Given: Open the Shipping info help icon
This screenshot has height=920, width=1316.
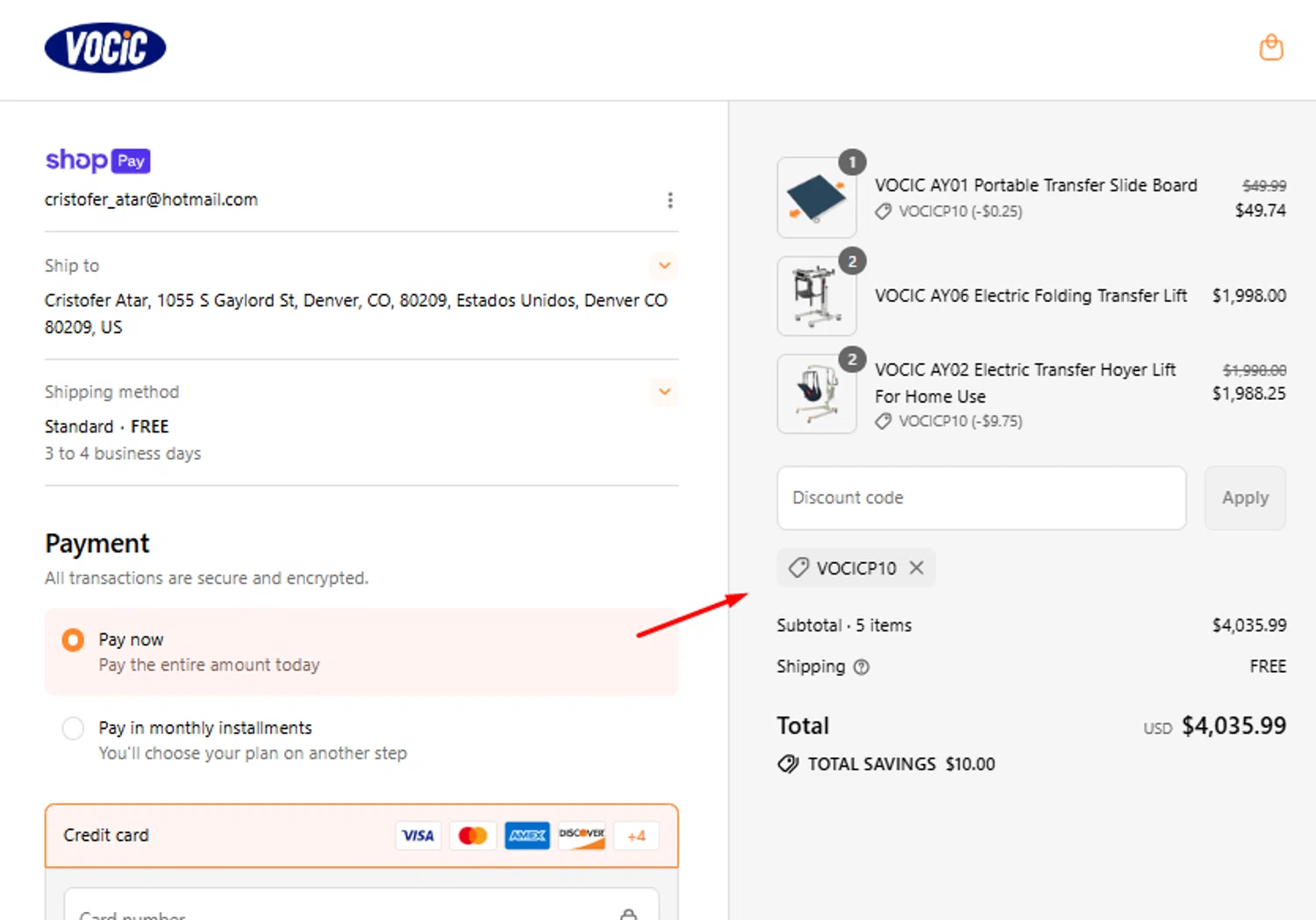Looking at the screenshot, I should 862,667.
